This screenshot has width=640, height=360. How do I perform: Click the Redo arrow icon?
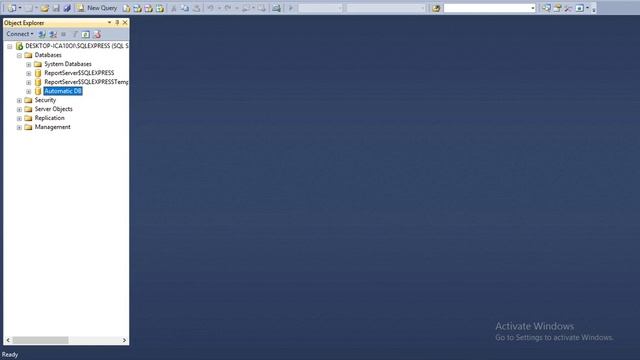227,8
